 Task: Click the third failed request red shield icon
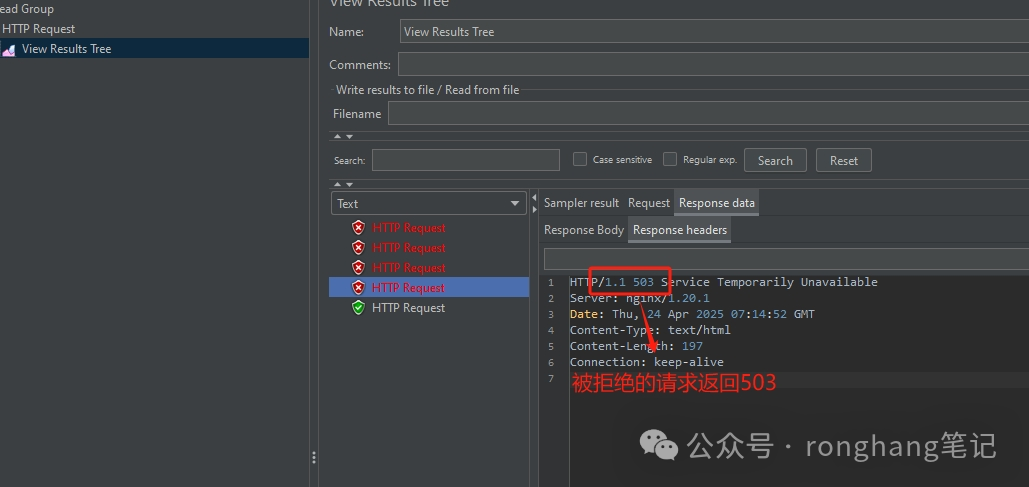(358, 268)
